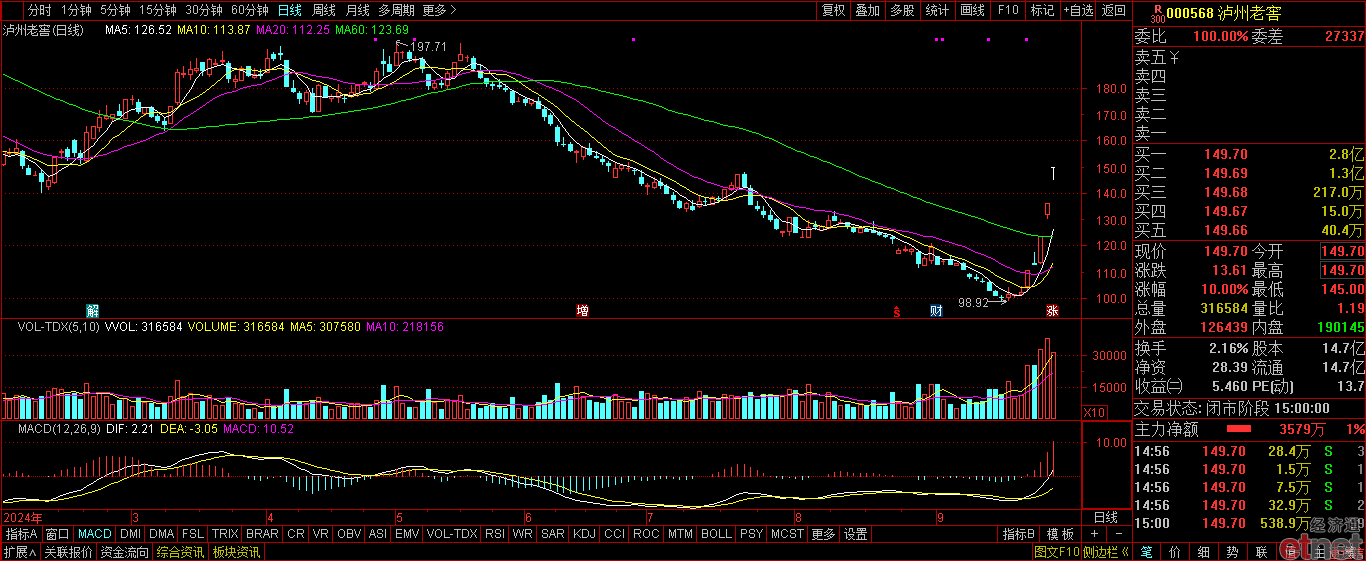This screenshot has height=561, width=1366.
Task: Click the R300 badge next to the stock code
Action: click(1157, 13)
